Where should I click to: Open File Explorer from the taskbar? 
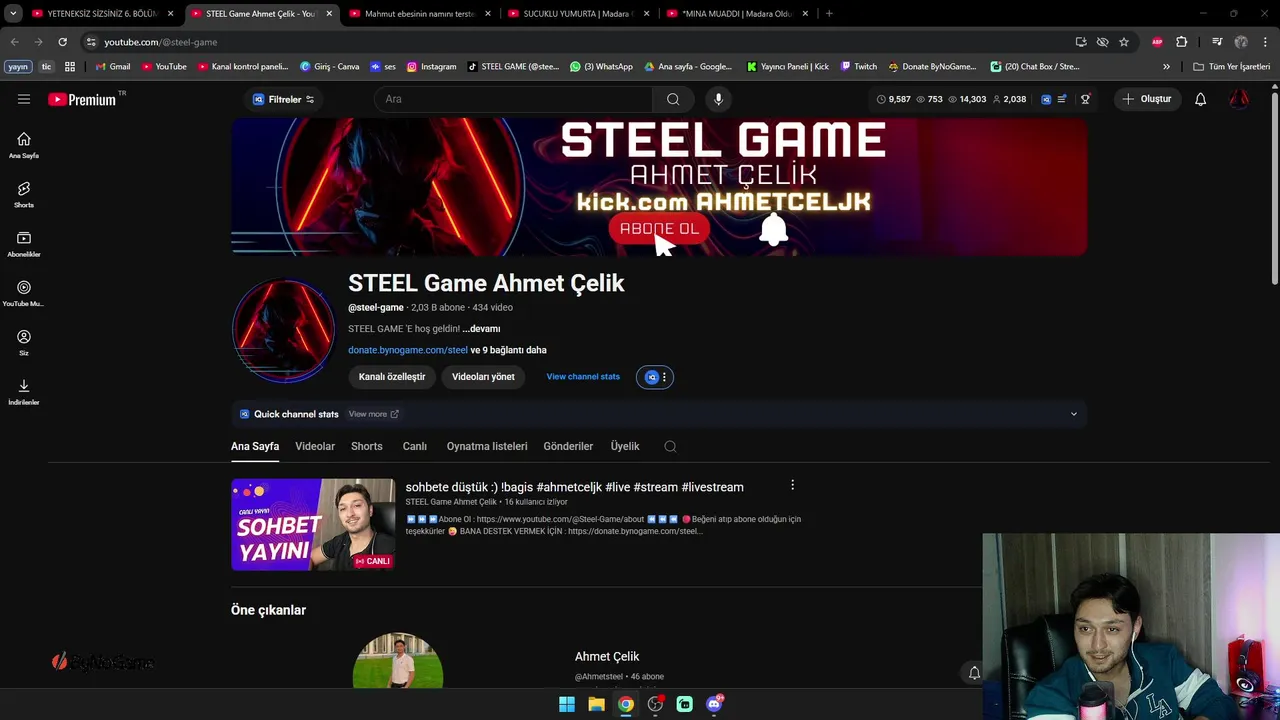pos(596,704)
